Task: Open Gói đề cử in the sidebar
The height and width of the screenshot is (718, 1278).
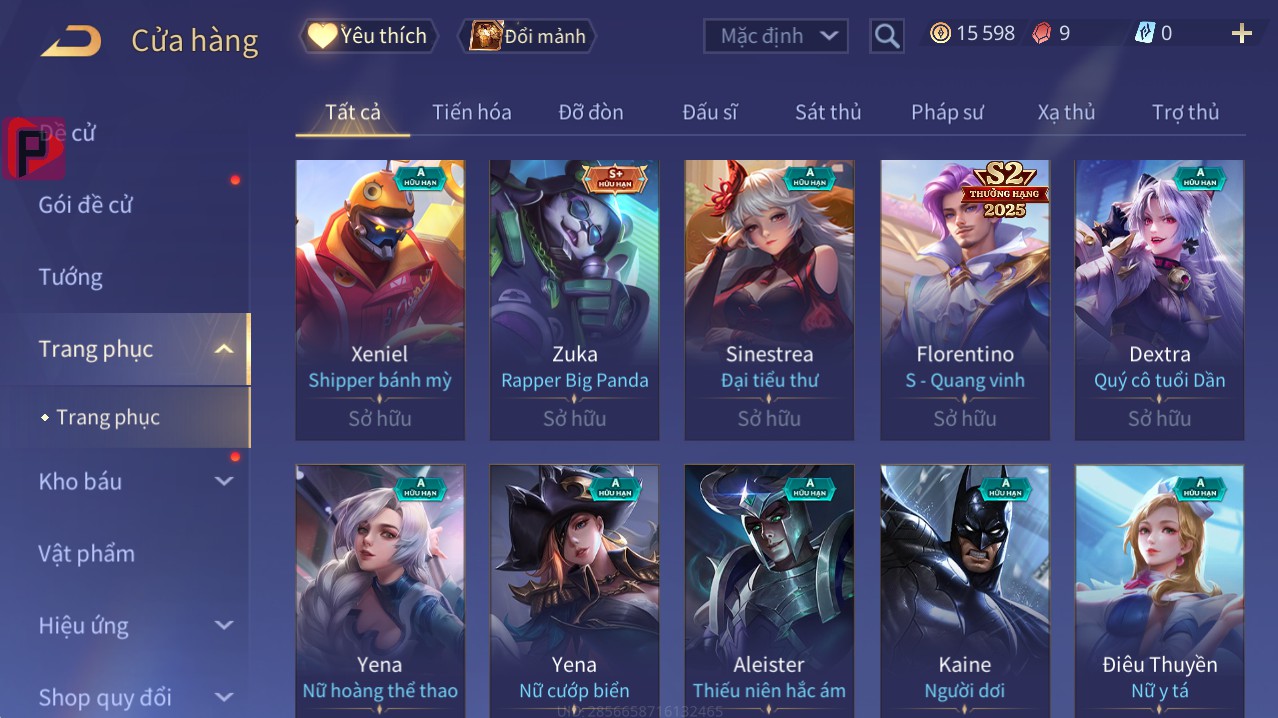Action: [85, 205]
